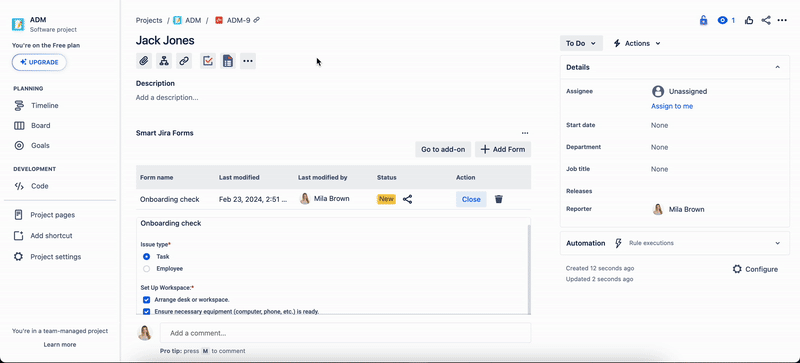
Task: Uncheck Arrange desk or workspace checkbox
Action: pos(146,300)
